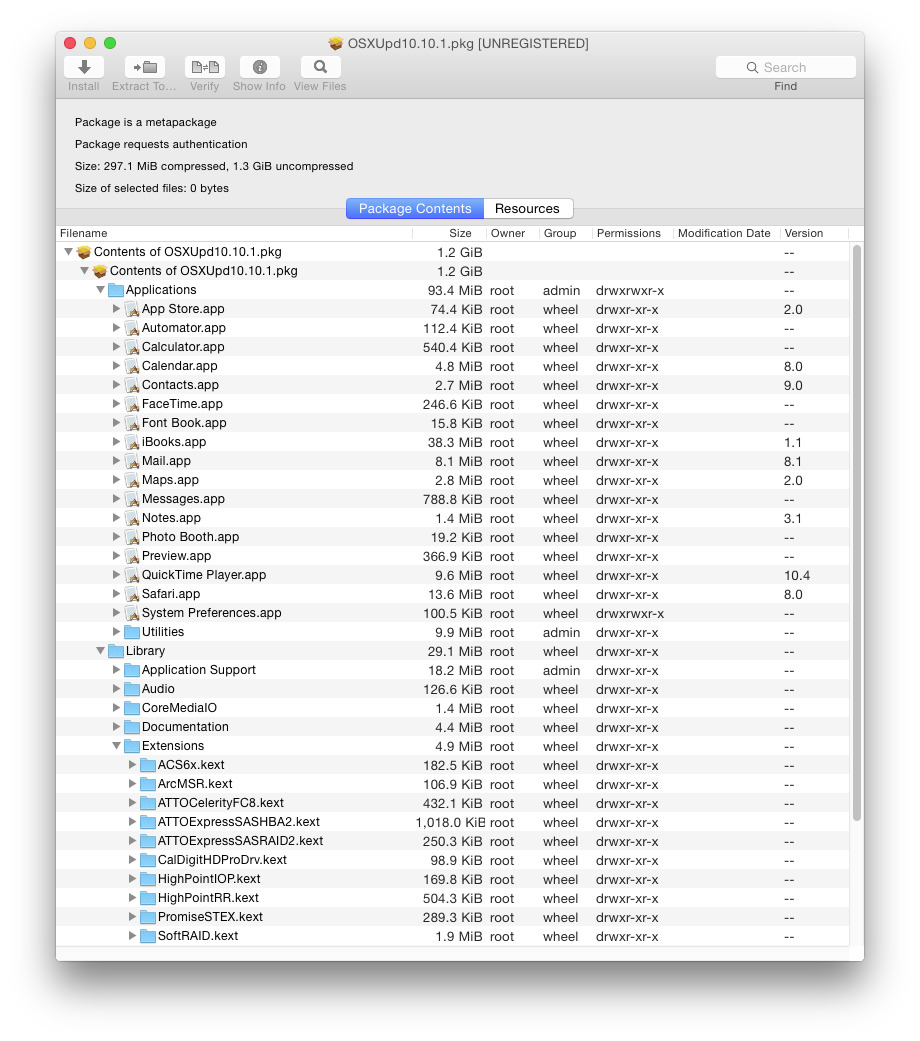
Task: Select the ATTOExpressSASRAID2.kext row
Action: [453, 842]
